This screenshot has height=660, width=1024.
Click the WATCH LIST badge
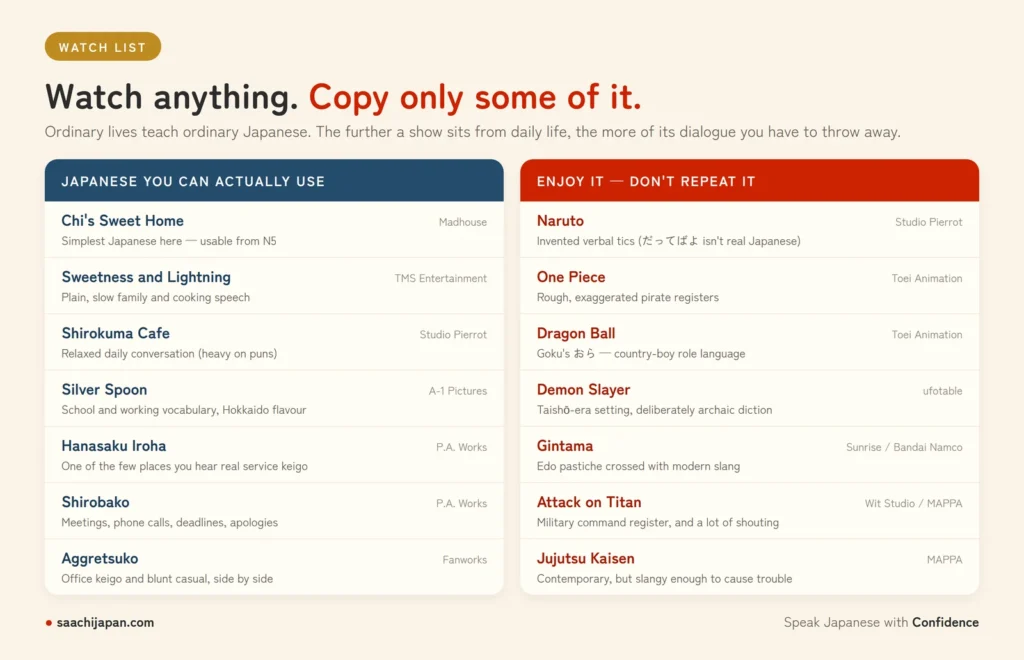coord(103,46)
